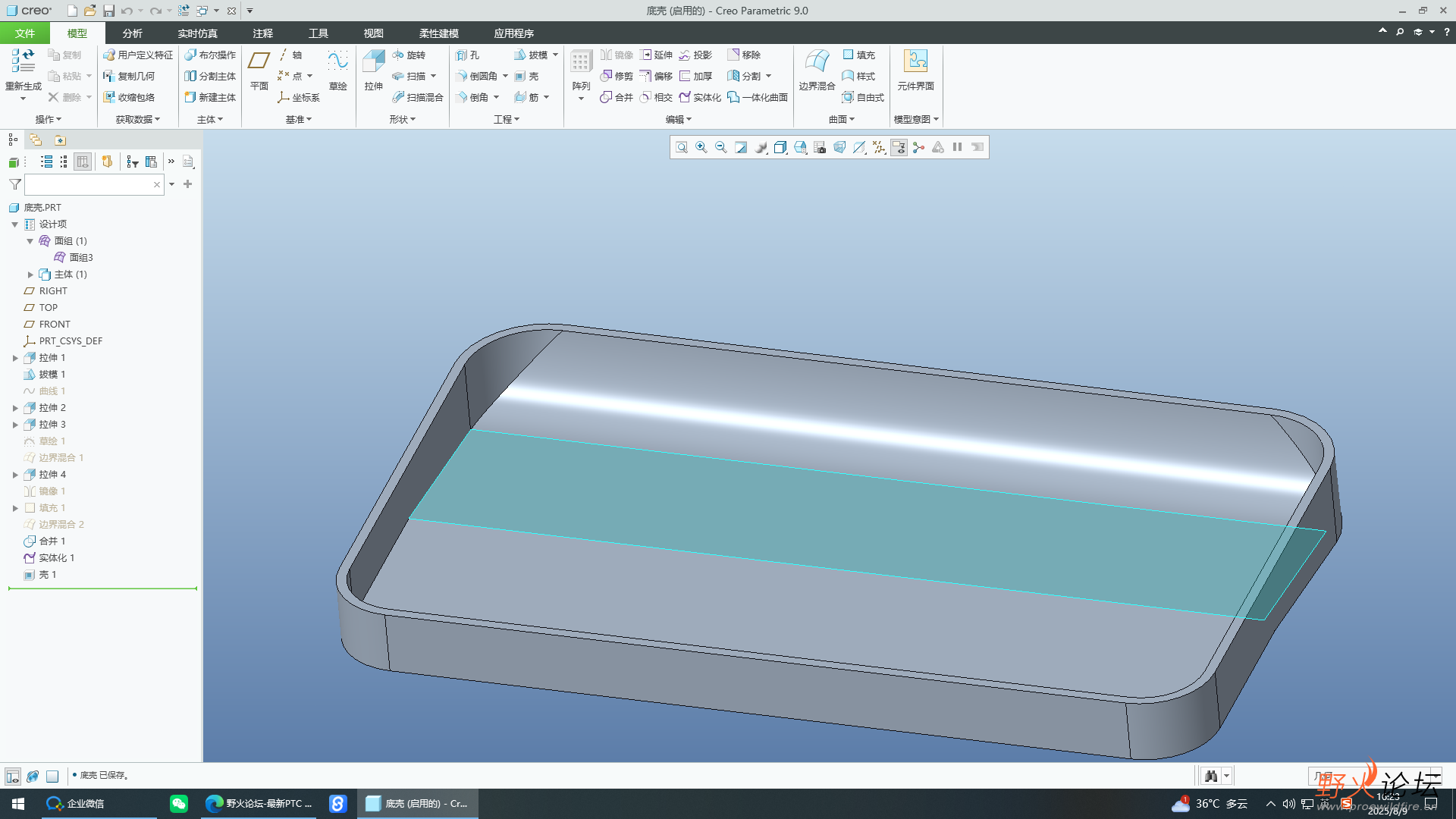
Task: Collapse the 设计项 node
Action: tap(15, 224)
